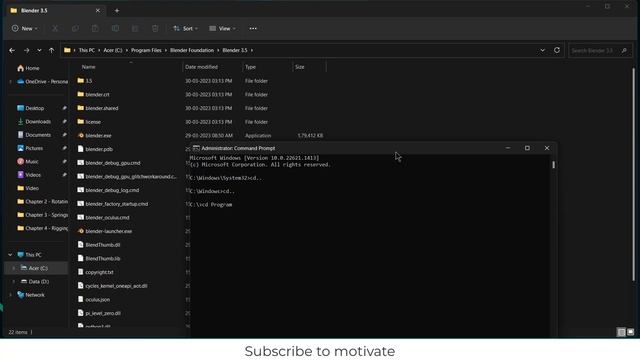Select the 3.5 folder
Image resolution: width=640 pixels, height=360 pixels.
[89, 81]
